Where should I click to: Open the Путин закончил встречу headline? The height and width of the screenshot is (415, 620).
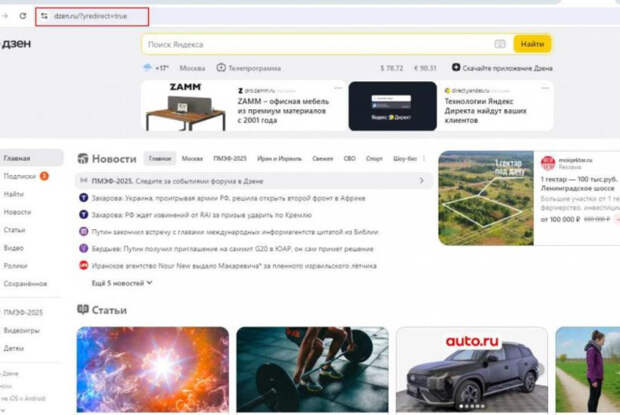[x=235, y=232]
